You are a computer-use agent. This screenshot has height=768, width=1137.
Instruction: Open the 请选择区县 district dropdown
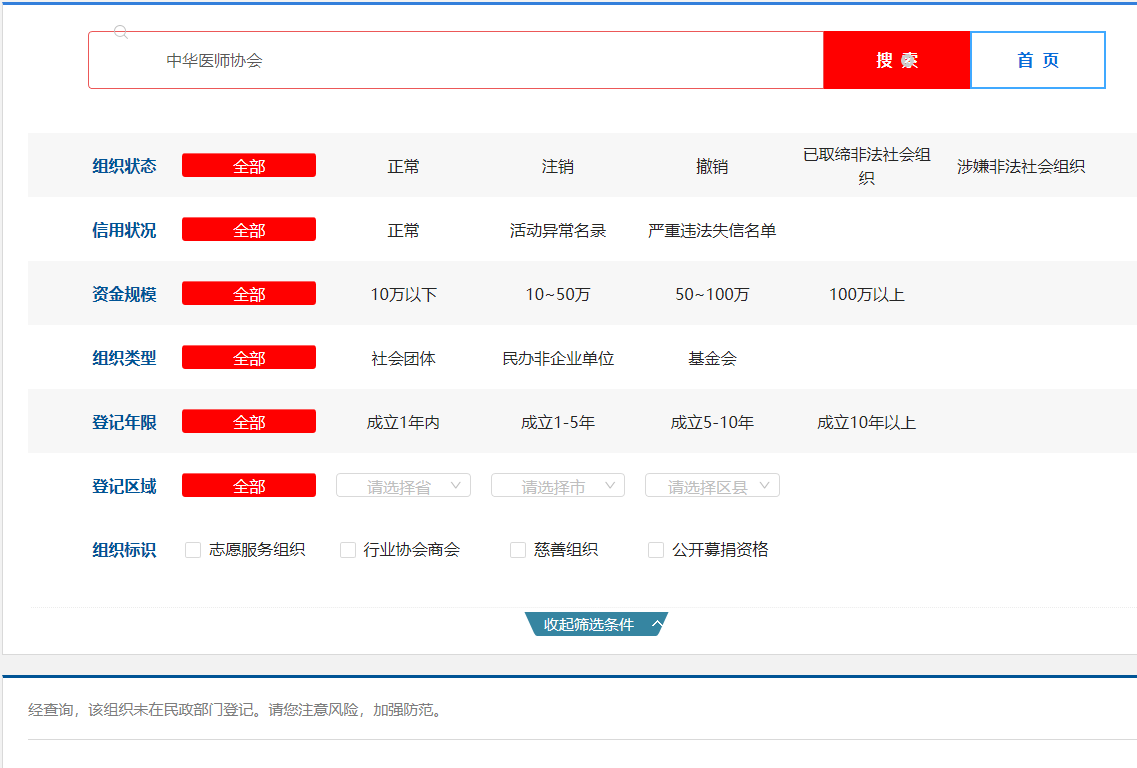pyautogui.click(x=712, y=486)
